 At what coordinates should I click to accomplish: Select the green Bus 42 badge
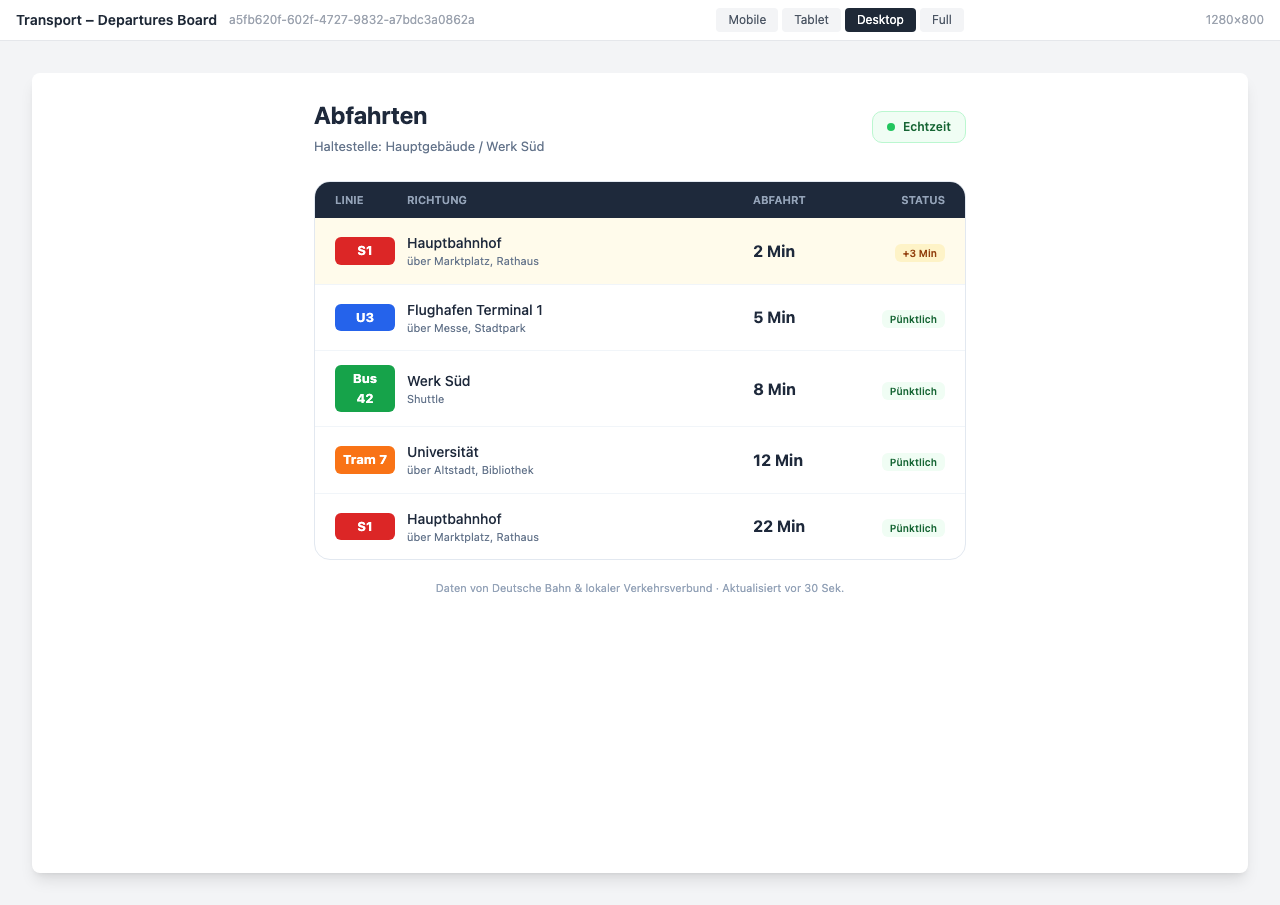click(365, 389)
